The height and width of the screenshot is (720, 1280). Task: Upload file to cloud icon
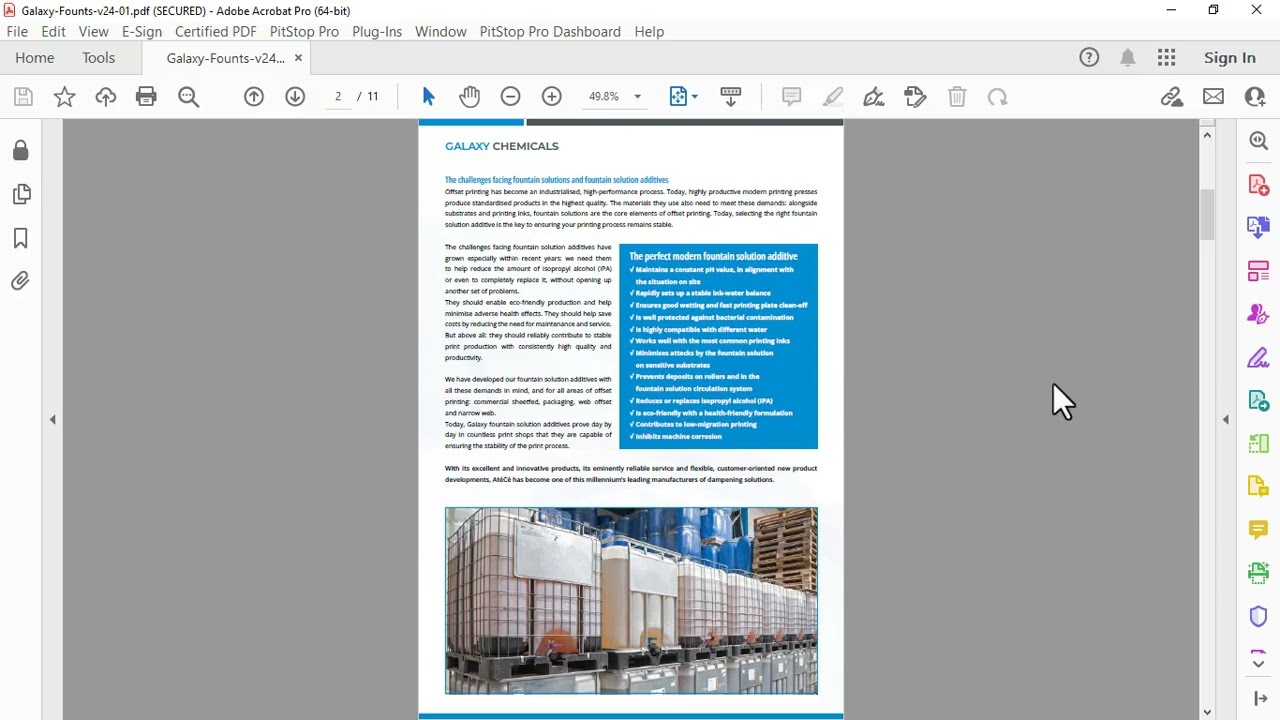point(105,97)
